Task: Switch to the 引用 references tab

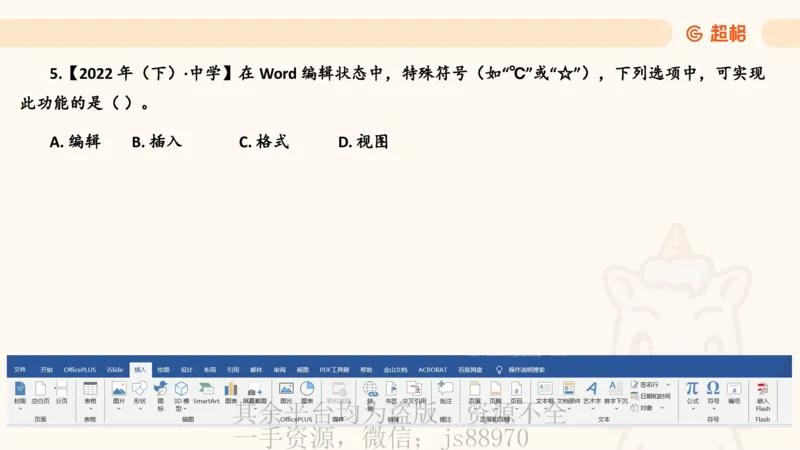Action: click(233, 369)
